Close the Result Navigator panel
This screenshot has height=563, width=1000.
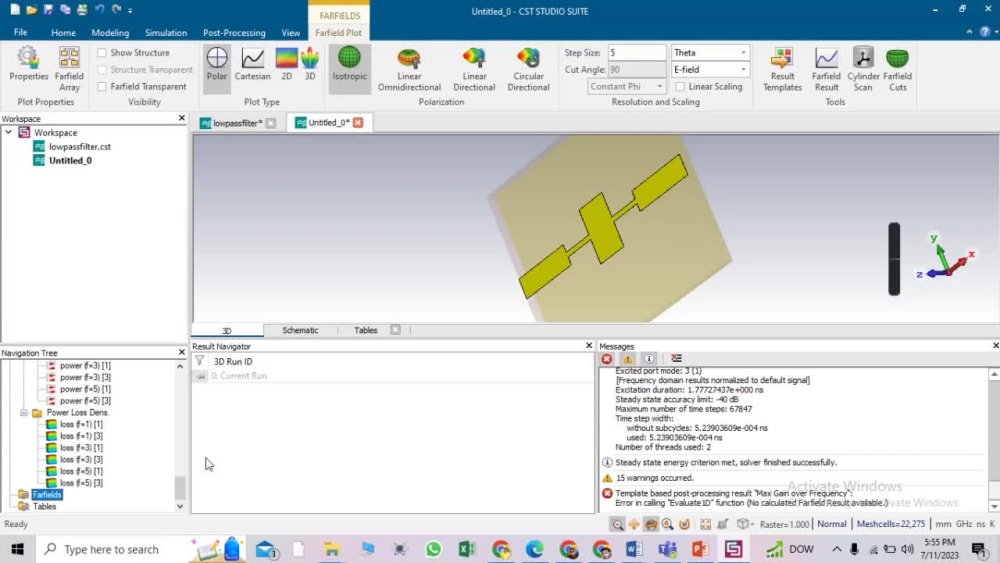click(589, 346)
